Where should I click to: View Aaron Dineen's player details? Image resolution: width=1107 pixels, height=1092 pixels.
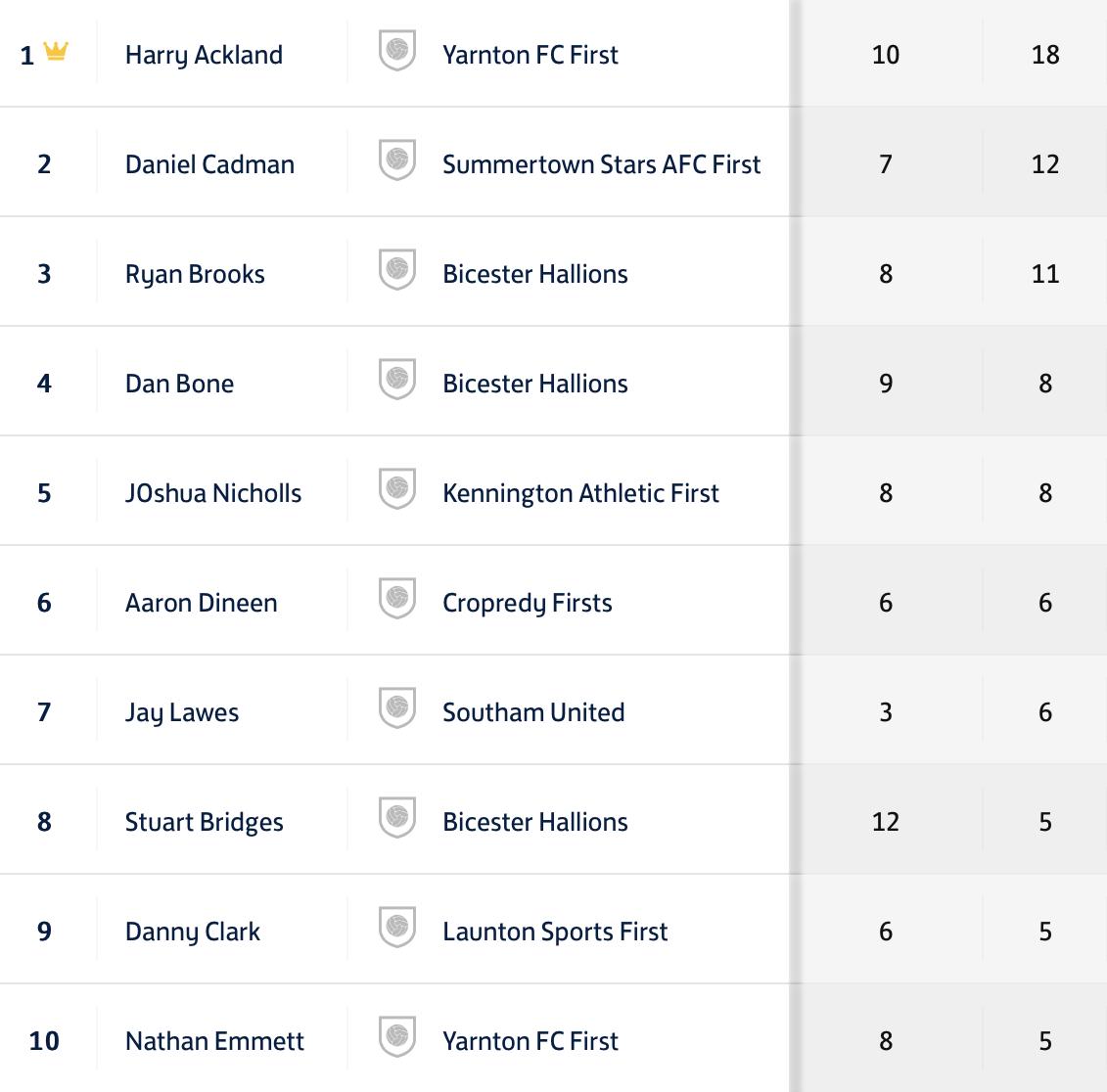pyautogui.click(x=202, y=603)
